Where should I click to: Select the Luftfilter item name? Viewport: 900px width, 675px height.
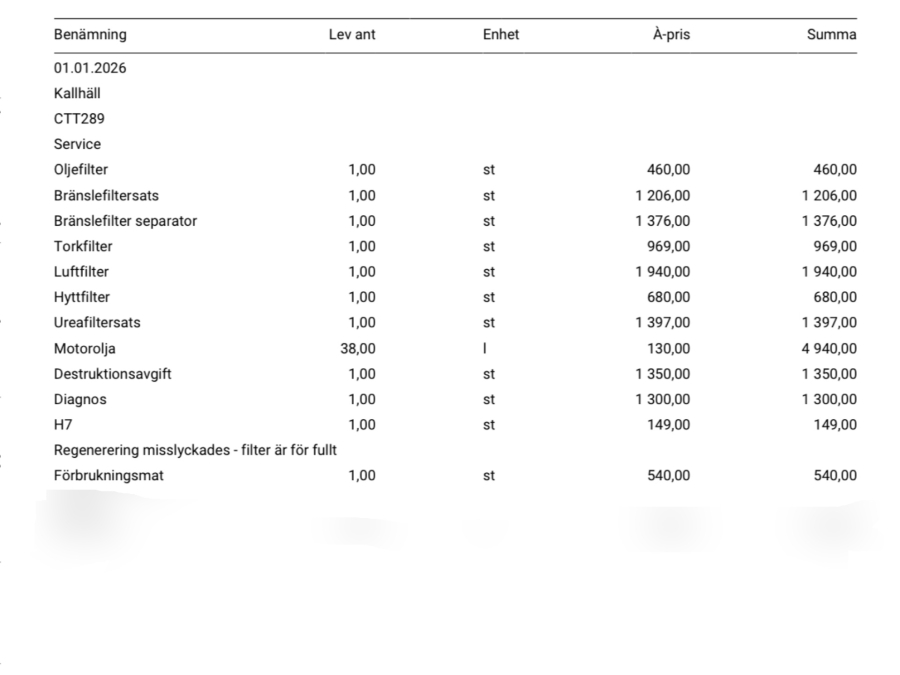[81, 272]
